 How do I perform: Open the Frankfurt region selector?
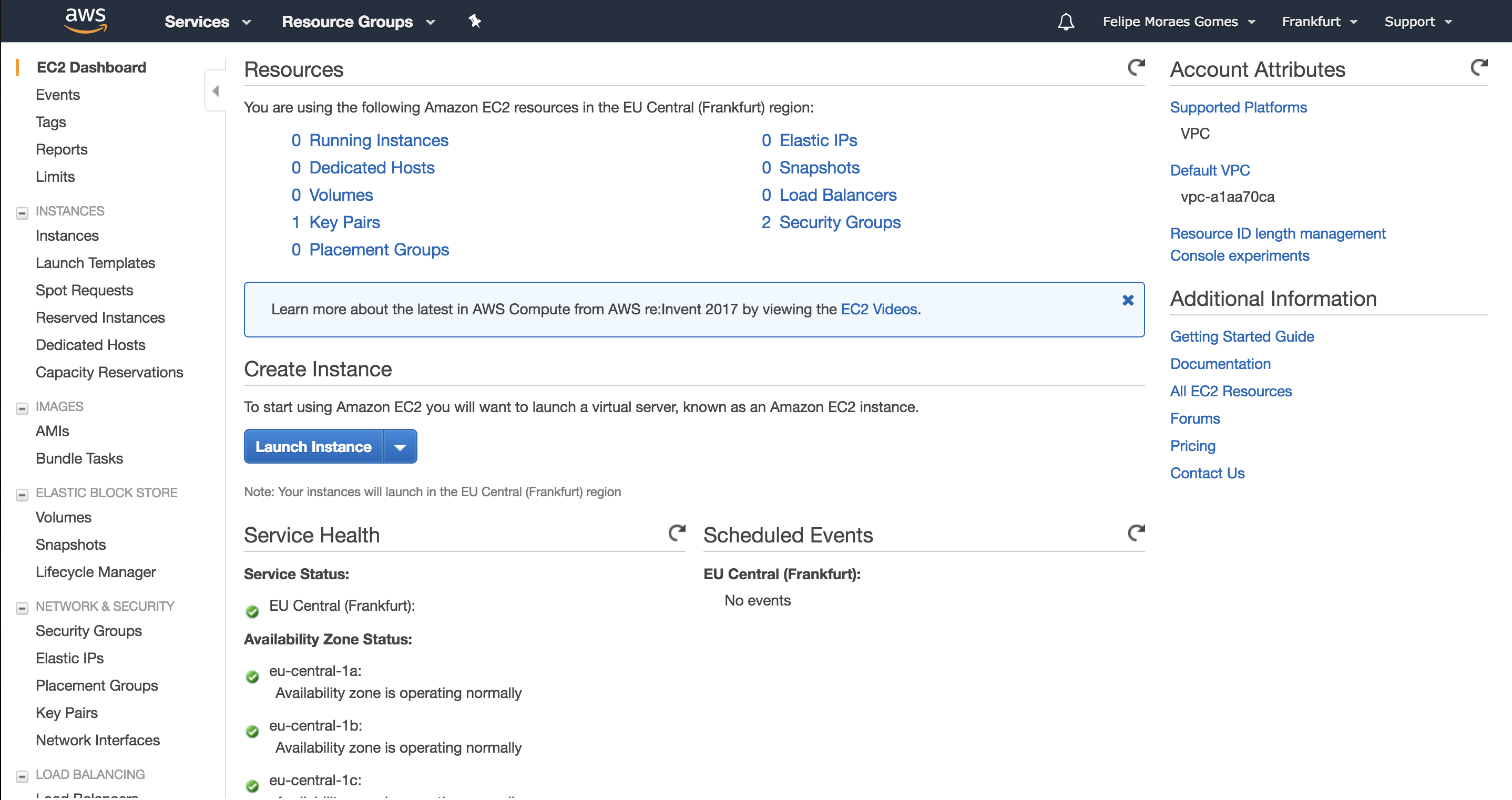(1320, 22)
